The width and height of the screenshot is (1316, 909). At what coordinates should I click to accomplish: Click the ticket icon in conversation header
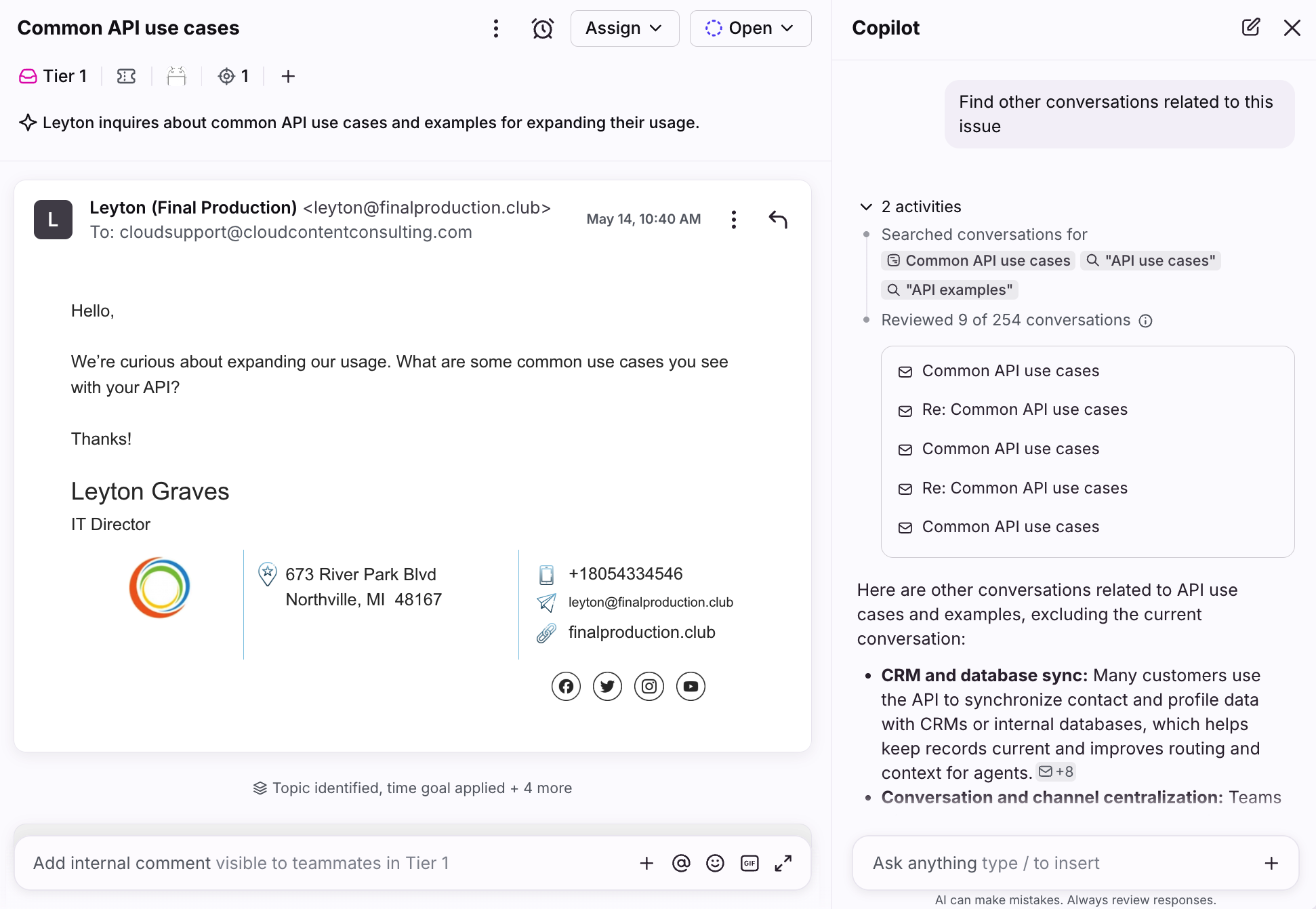coord(127,76)
